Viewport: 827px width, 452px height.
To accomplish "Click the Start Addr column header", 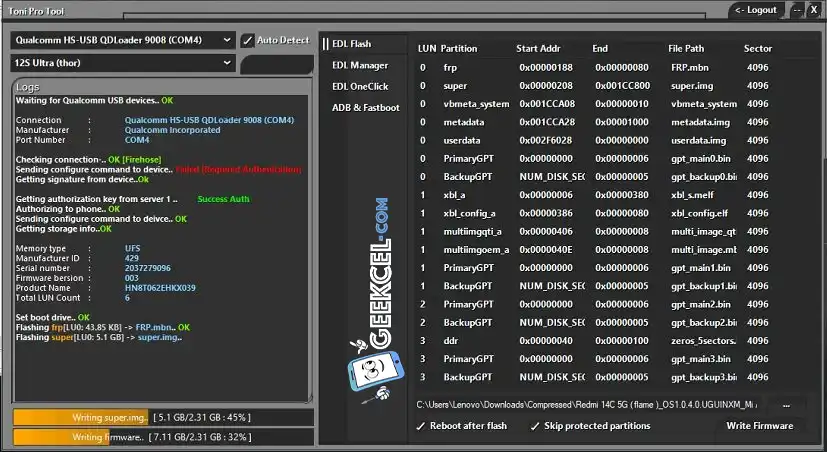I will click(x=538, y=49).
